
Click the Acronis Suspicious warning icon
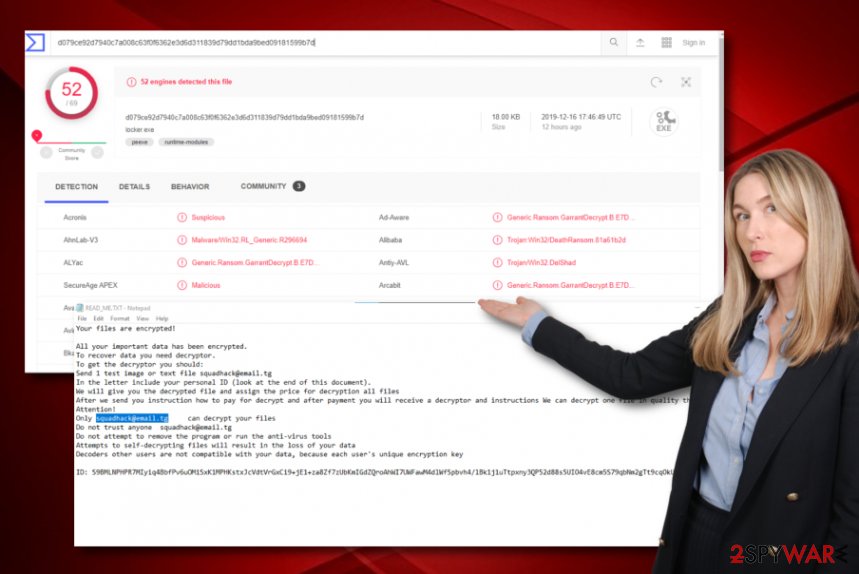(x=182, y=217)
